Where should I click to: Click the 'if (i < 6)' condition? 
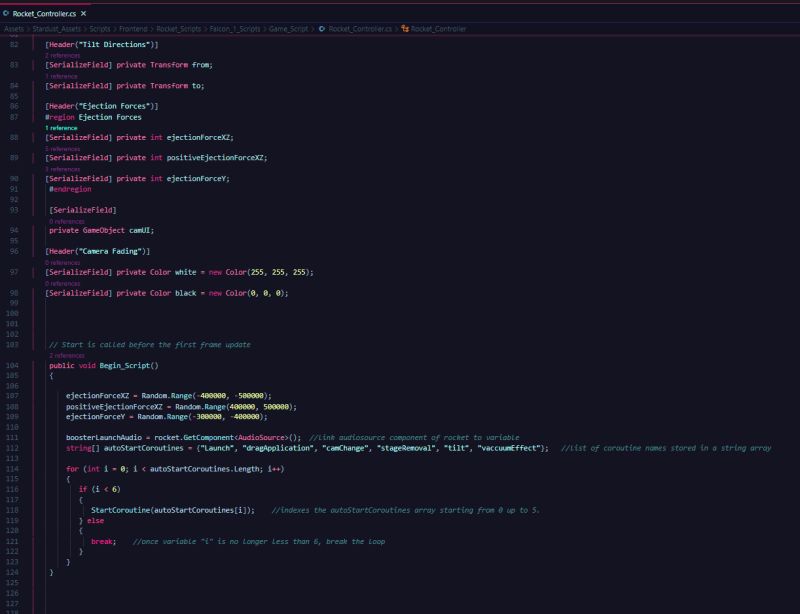(99, 489)
